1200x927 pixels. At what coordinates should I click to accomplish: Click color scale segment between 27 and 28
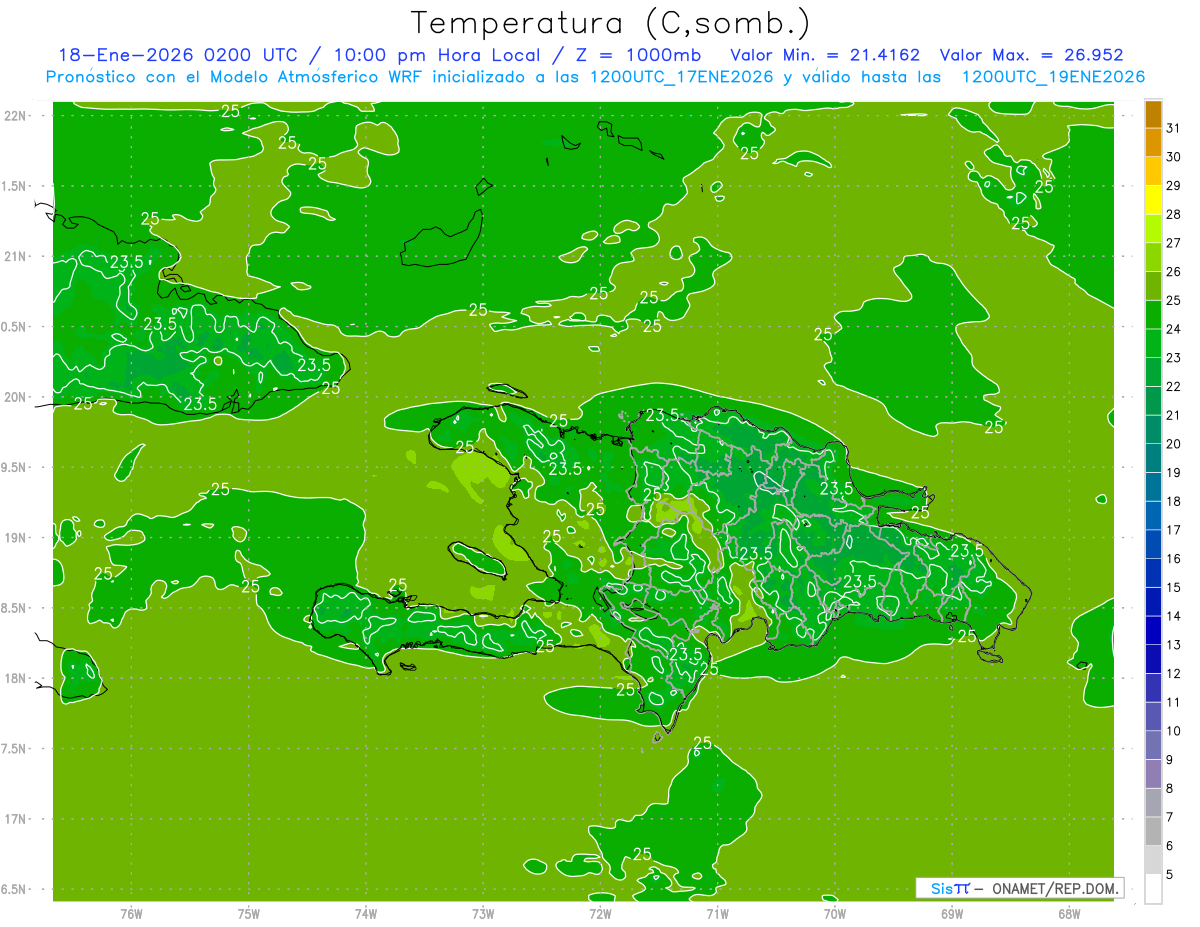point(1153,229)
